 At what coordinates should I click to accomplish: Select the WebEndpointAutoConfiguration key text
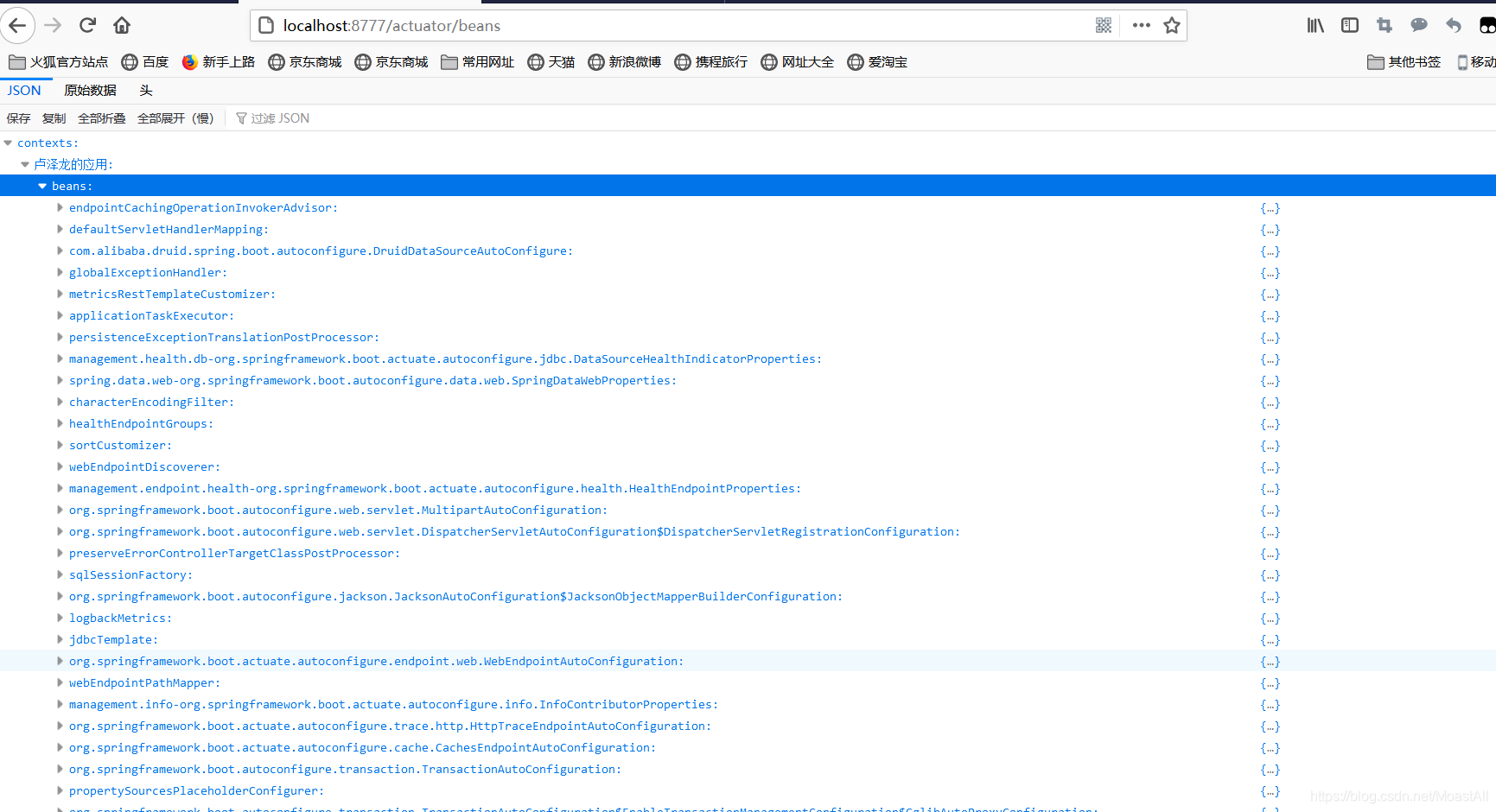click(376, 661)
